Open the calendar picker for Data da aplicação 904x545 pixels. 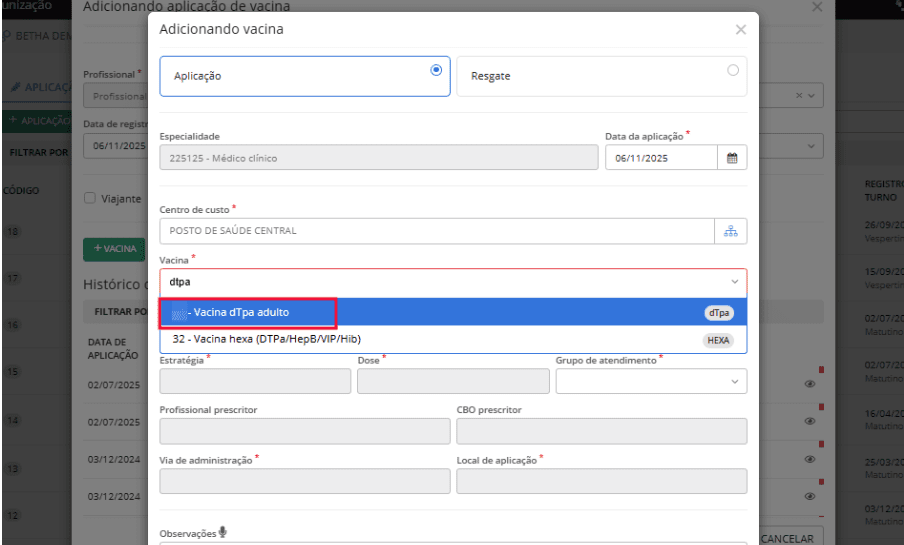pyautogui.click(x=731, y=158)
